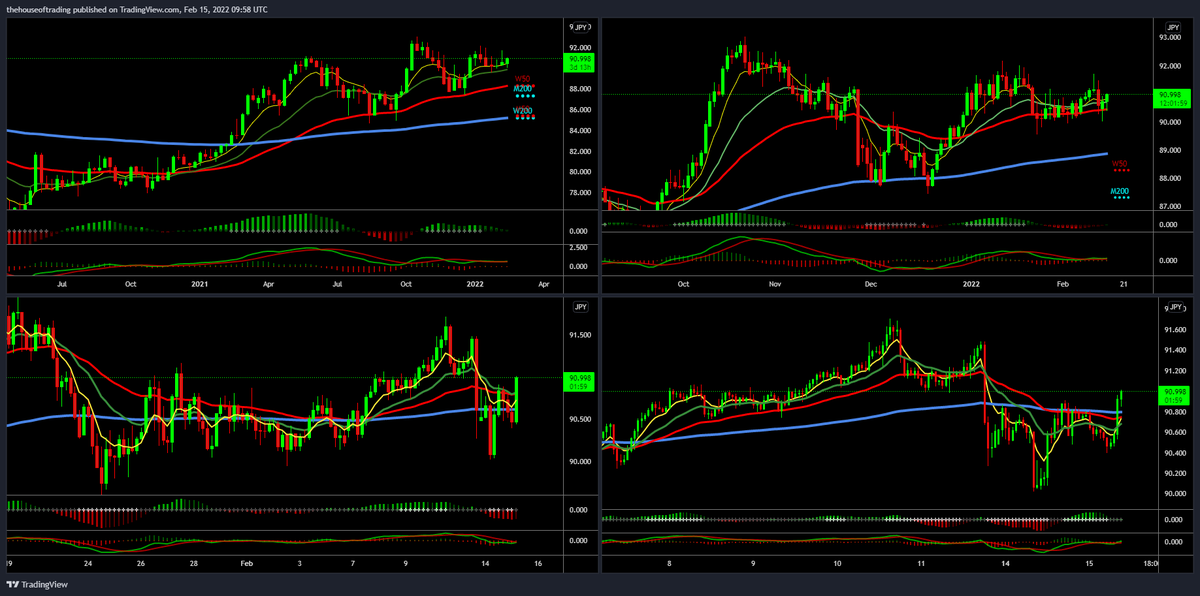Click the 87.000 price scale value
Viewport: 1200px width, 596px height.
click(1171, 206)
